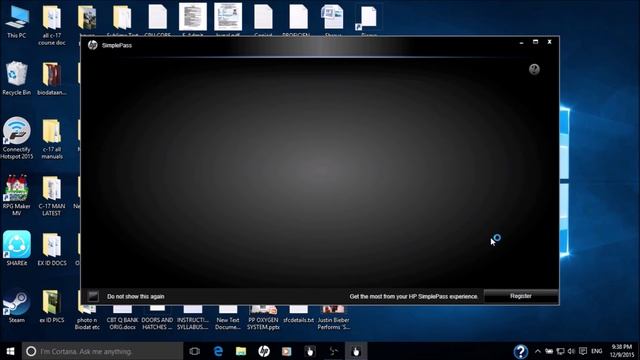Open File Explorer from the taskbar
The width and height of the screenshot is (640, 360).
(241, 351)
